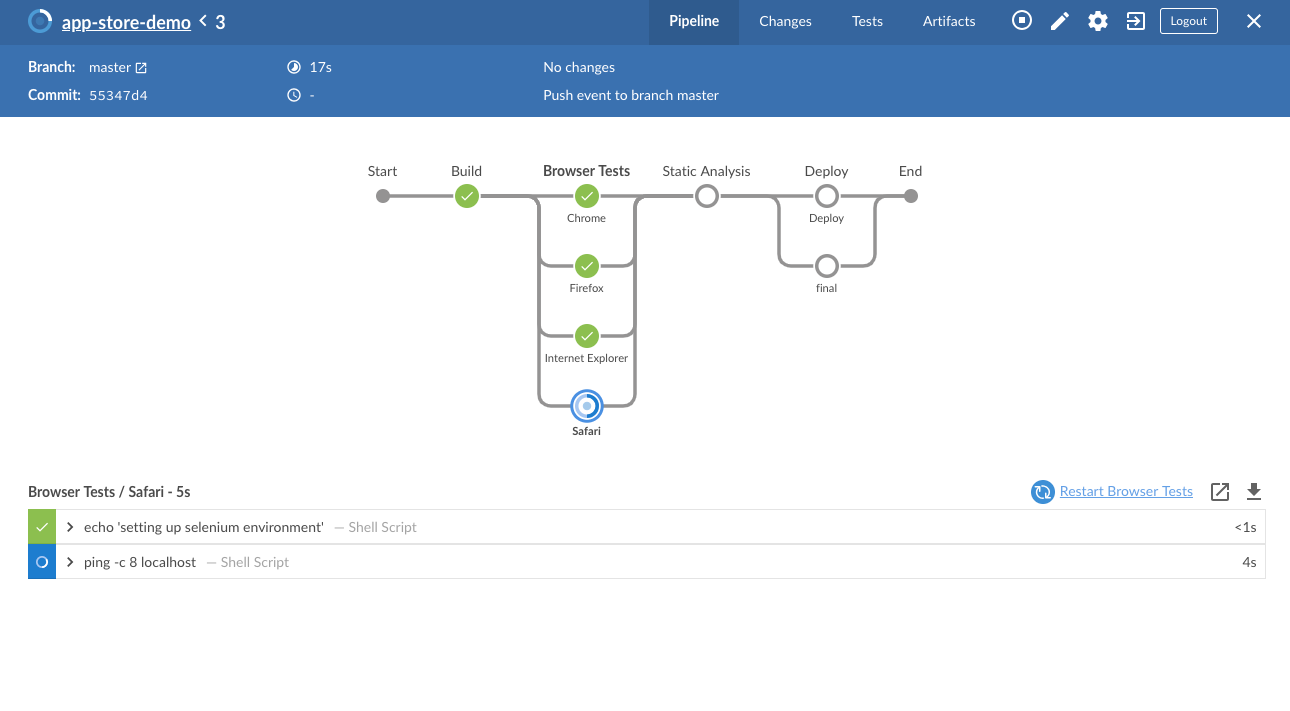Expand the ping localhost shell step
1290x711 pixels.
click(68, 561)
